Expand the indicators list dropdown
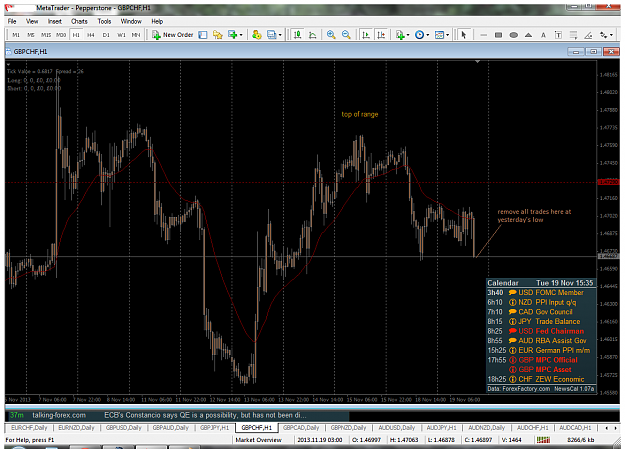 coord(408,35)
